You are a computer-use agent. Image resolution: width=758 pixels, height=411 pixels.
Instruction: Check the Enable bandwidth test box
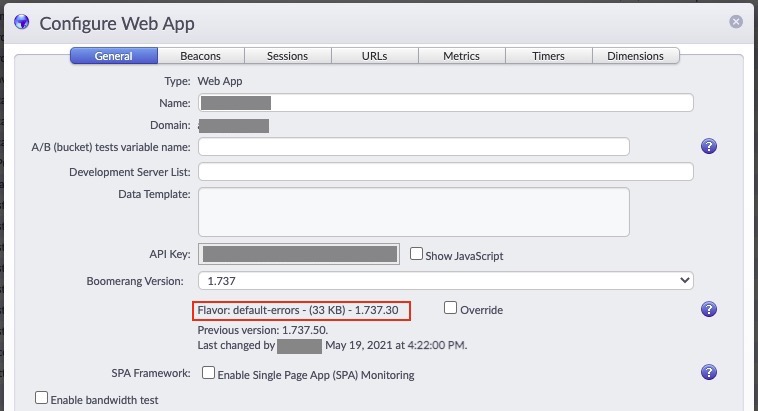[42, 398]
